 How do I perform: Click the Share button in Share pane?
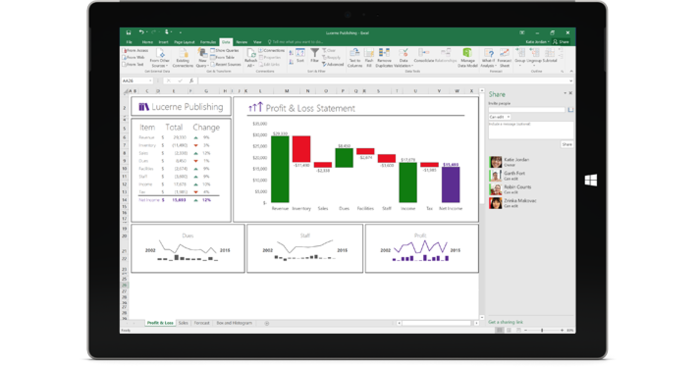click(x=567, y=145)
